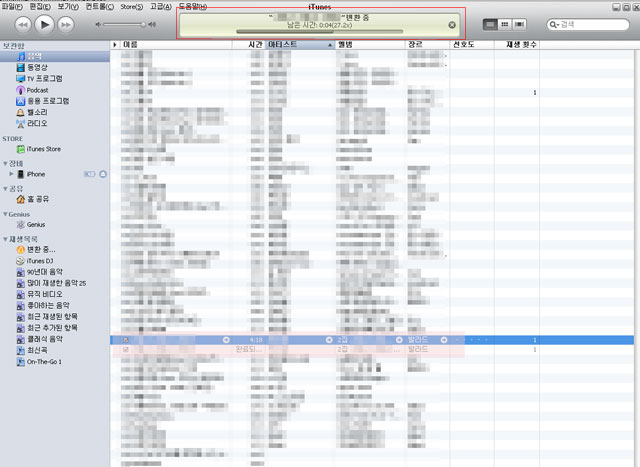
Task: Cancel the conversion with the X button
Action: (x=452, y=25)
